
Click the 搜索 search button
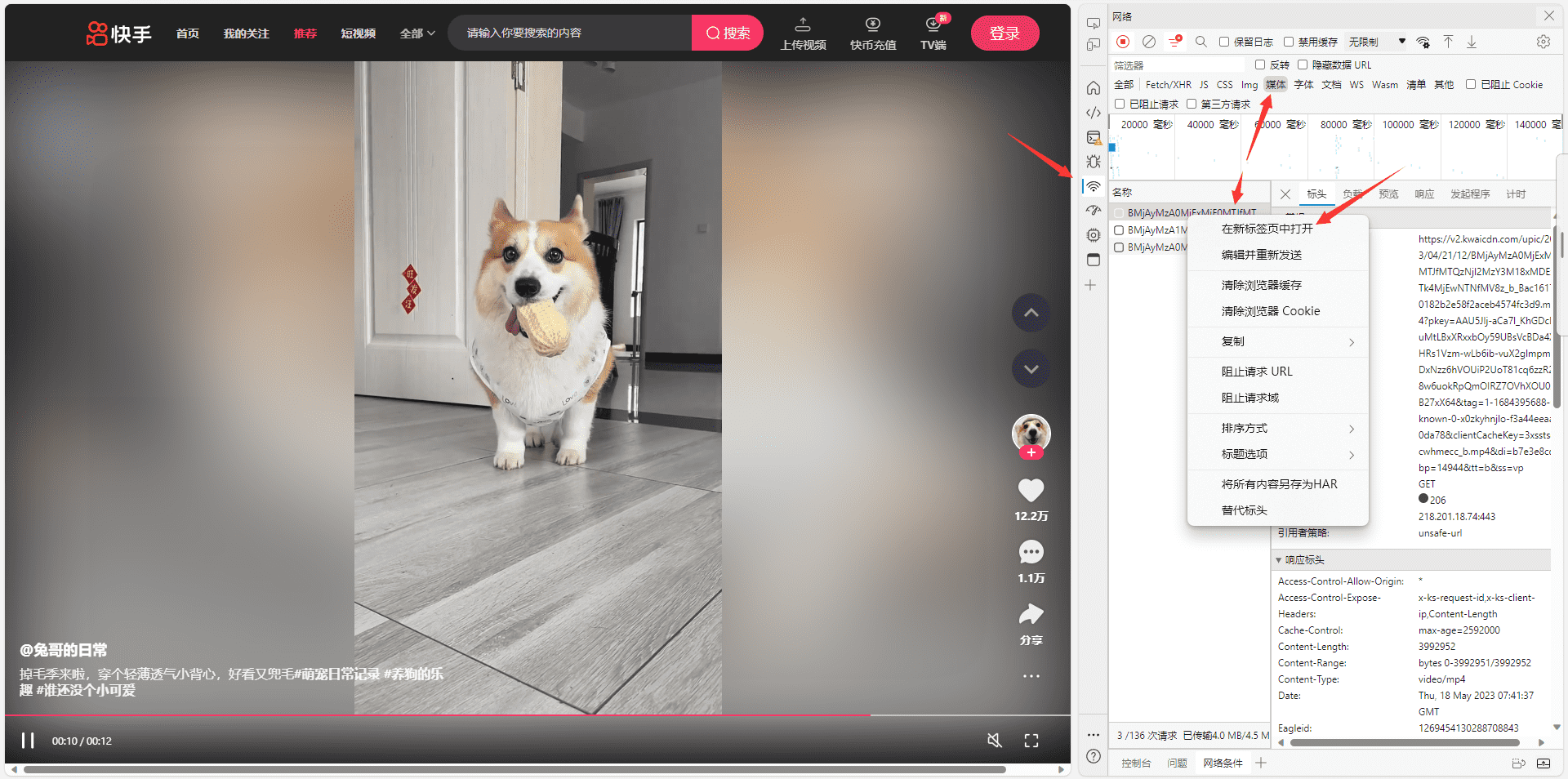(x=727, y=33)
